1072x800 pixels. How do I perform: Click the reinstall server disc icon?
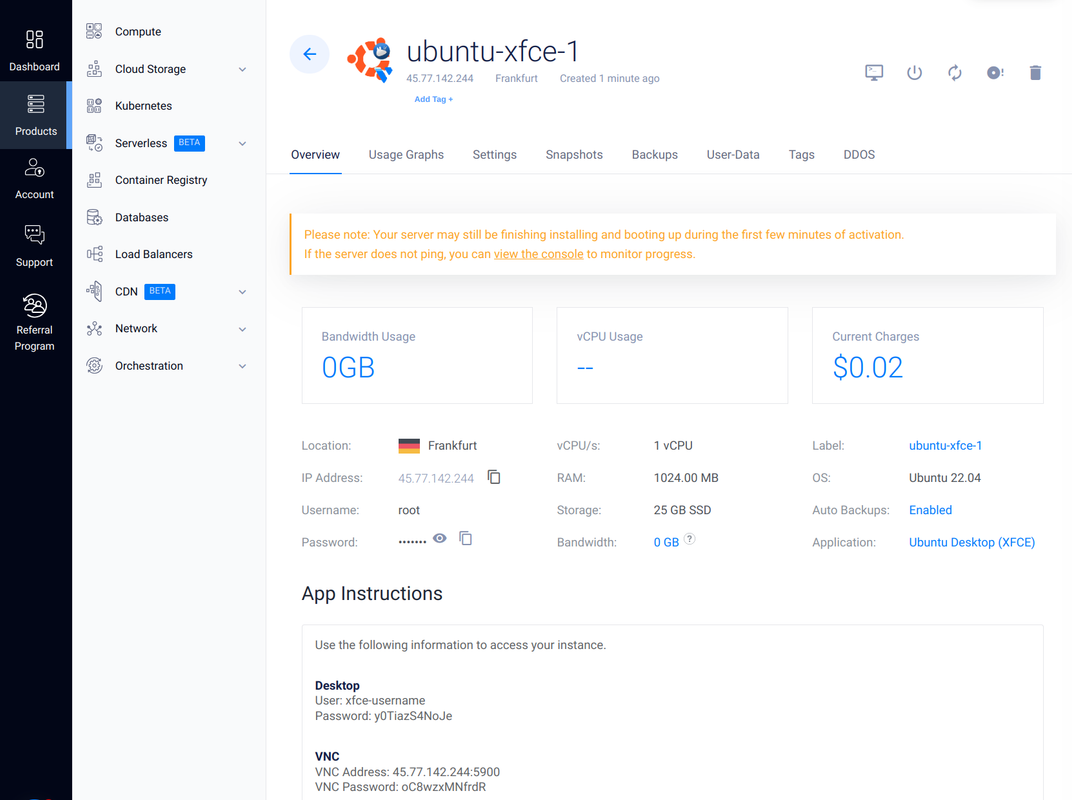point(995,72)
